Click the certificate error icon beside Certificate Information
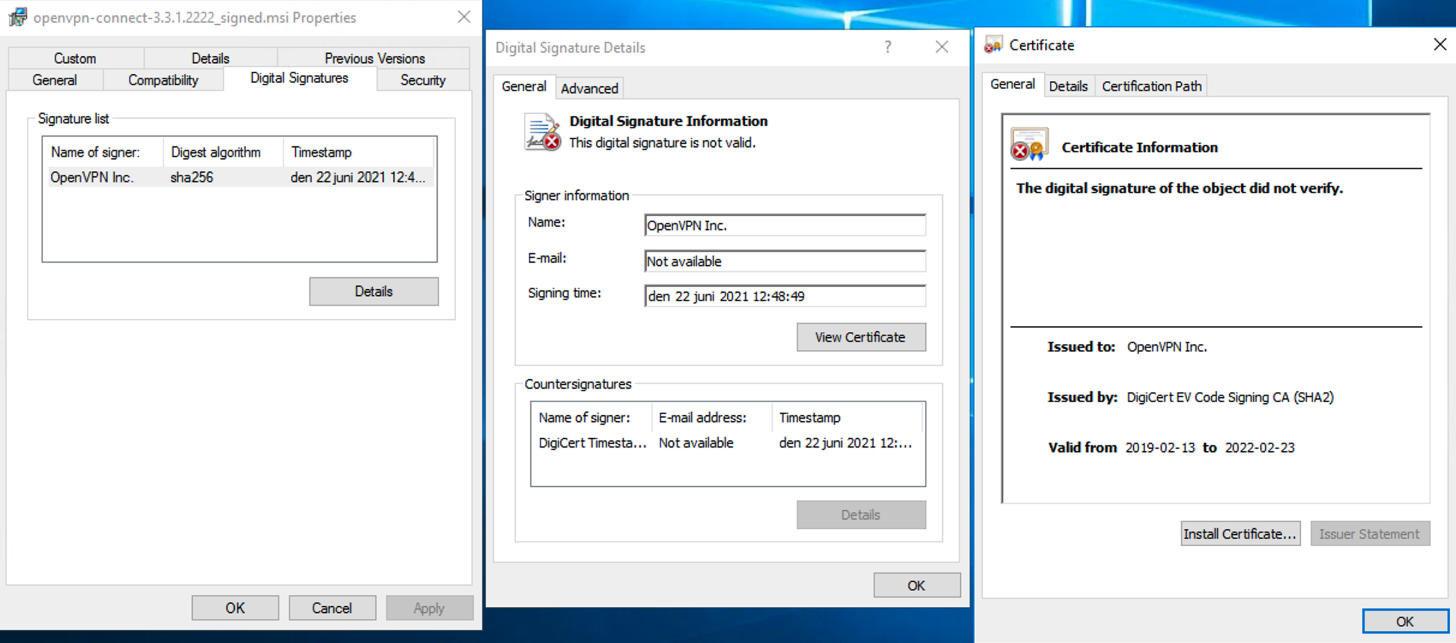Image resolution: width=1456 pixels, height=643 pixels. (x=1029, y=145)
